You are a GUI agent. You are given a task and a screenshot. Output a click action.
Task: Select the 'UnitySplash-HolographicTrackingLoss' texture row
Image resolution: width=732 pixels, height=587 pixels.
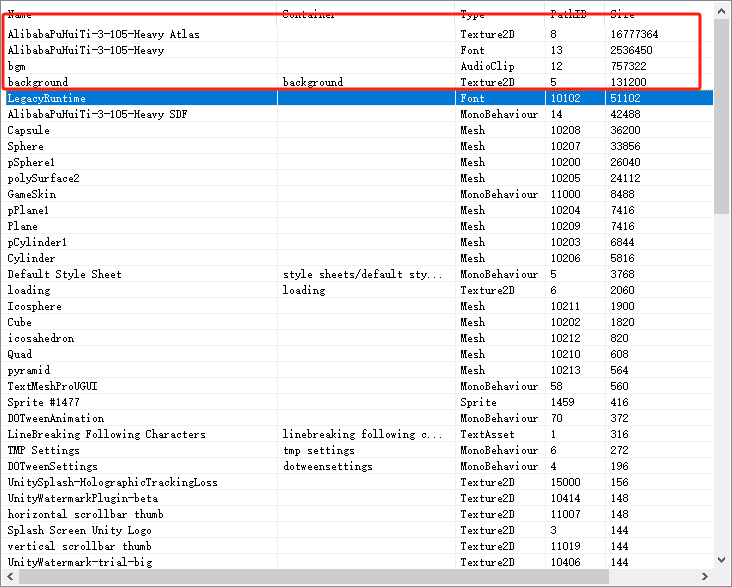(x=358, y=482)
